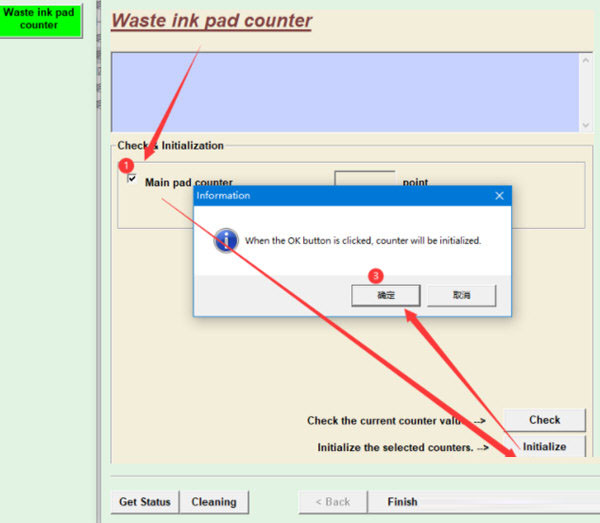
Task: Cancel the dialog with the 取消 button
Action: click(461, 295)
